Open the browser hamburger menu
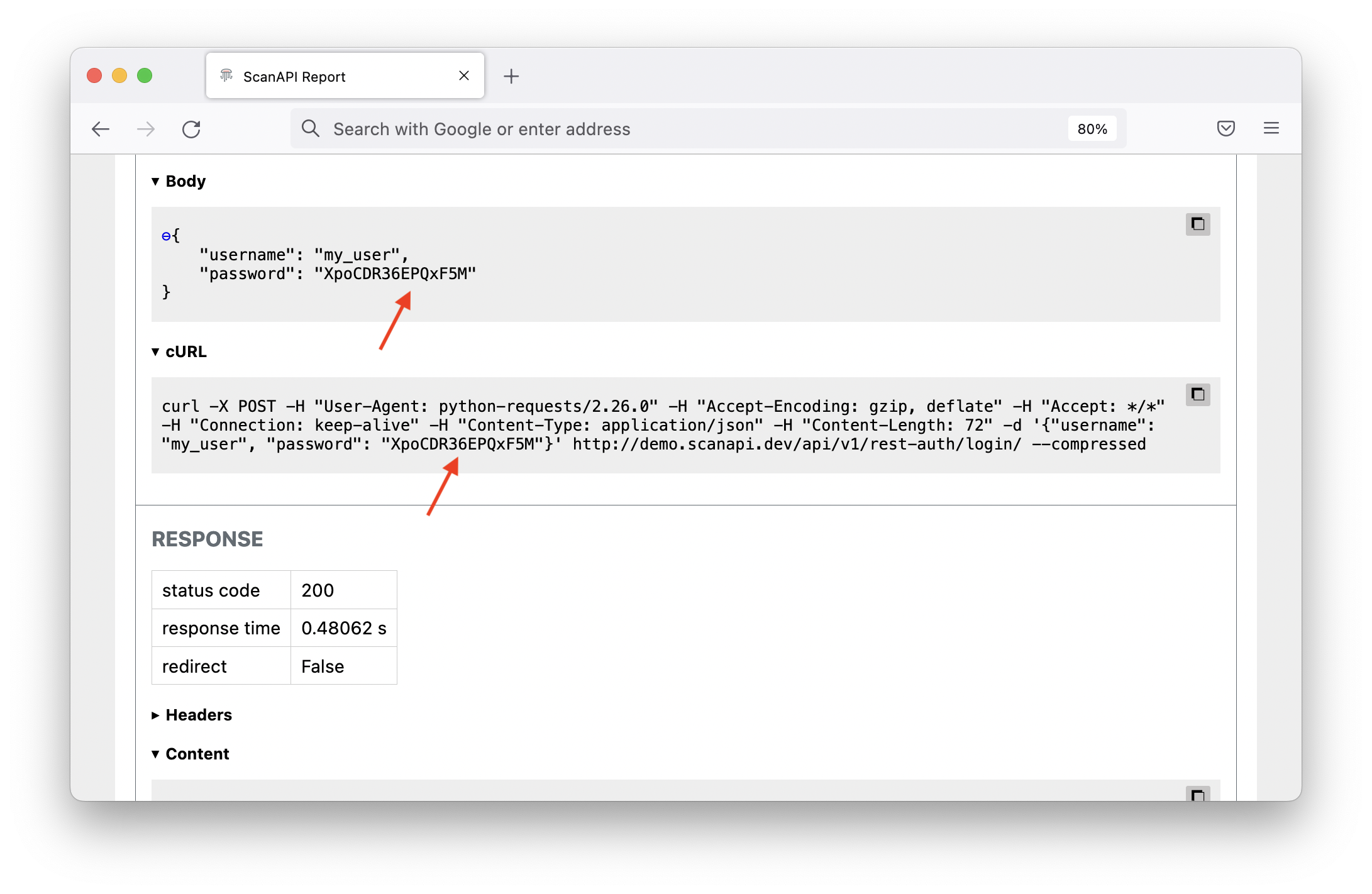This screenshot has height=894, width=1372. point(1271,128)
